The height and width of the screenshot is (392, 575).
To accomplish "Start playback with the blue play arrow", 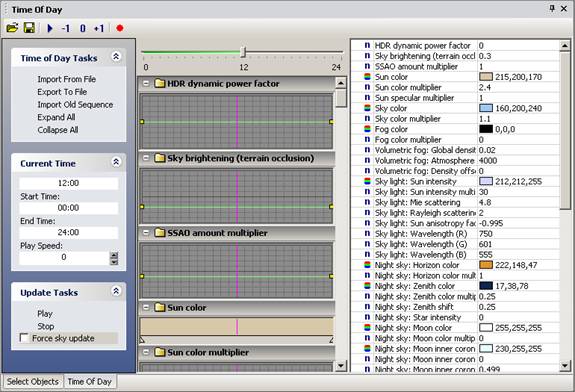I will [50, 28].
